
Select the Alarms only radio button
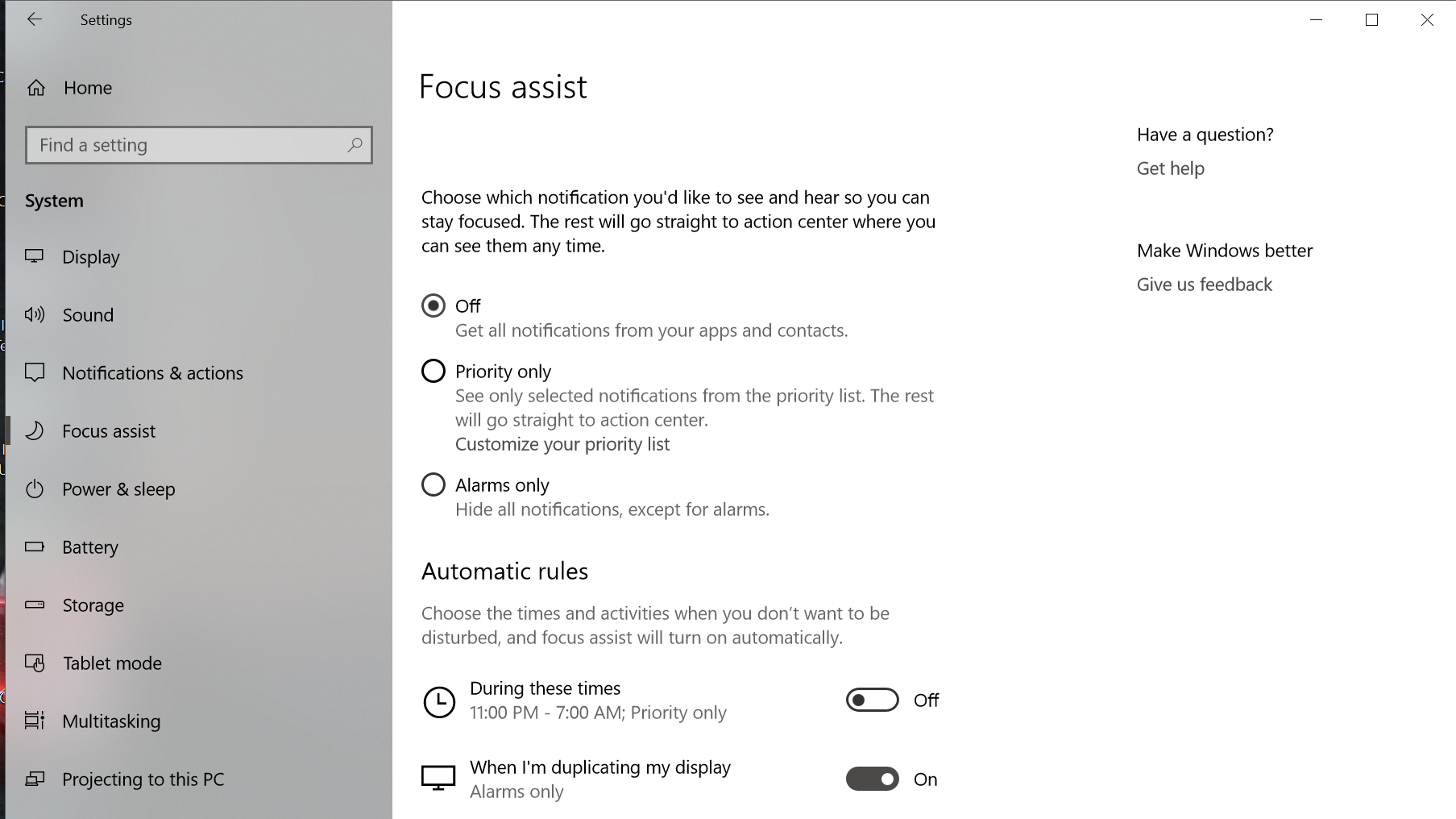[x=433, y=484]
